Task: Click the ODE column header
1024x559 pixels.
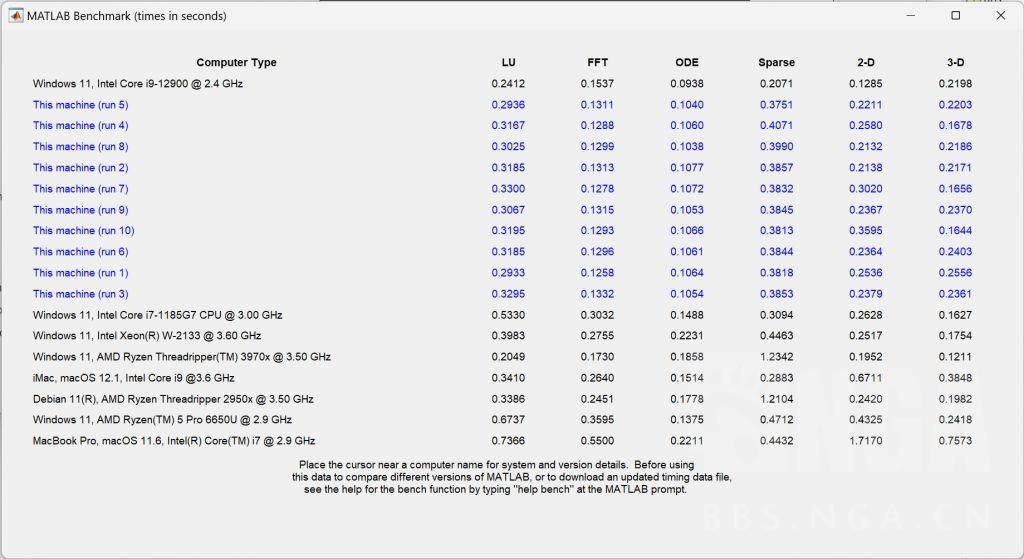Action: pyautogui.click(x=687, y=63)
